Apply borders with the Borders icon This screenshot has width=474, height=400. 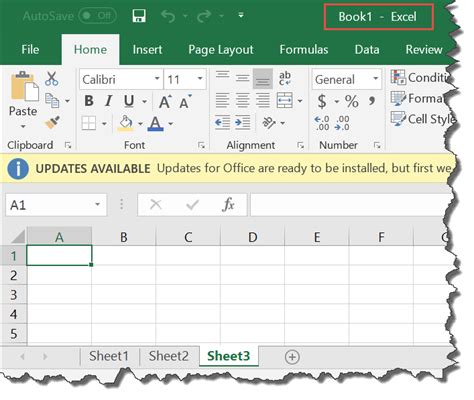(x=89, y=123)
